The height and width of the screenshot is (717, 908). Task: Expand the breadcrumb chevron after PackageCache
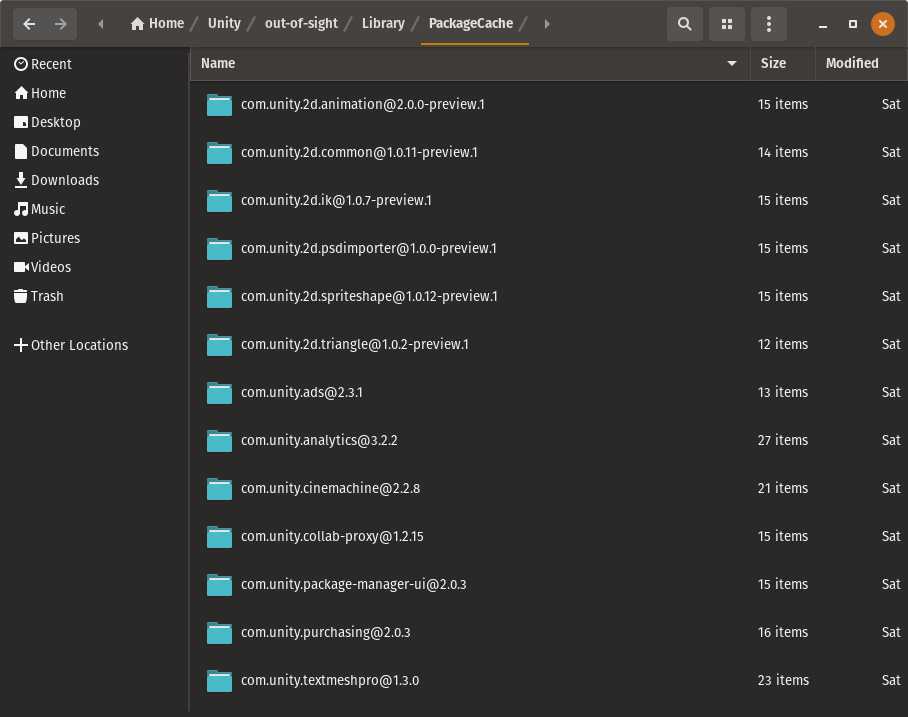click(547, 23)
